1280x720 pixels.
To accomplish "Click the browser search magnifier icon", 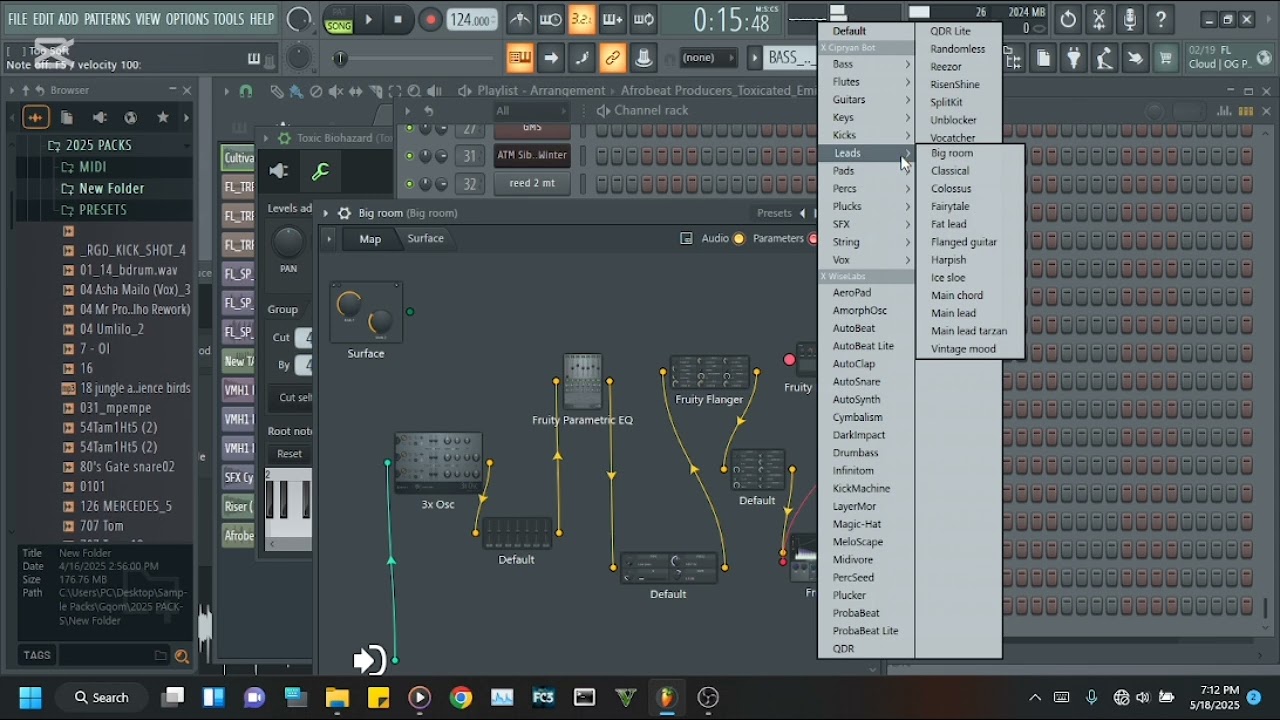I will (x=181, y=656).
